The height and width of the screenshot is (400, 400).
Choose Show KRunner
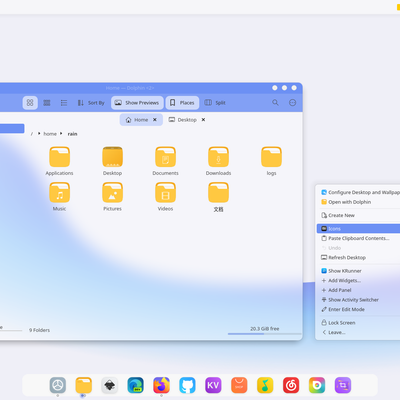(359, 271)
